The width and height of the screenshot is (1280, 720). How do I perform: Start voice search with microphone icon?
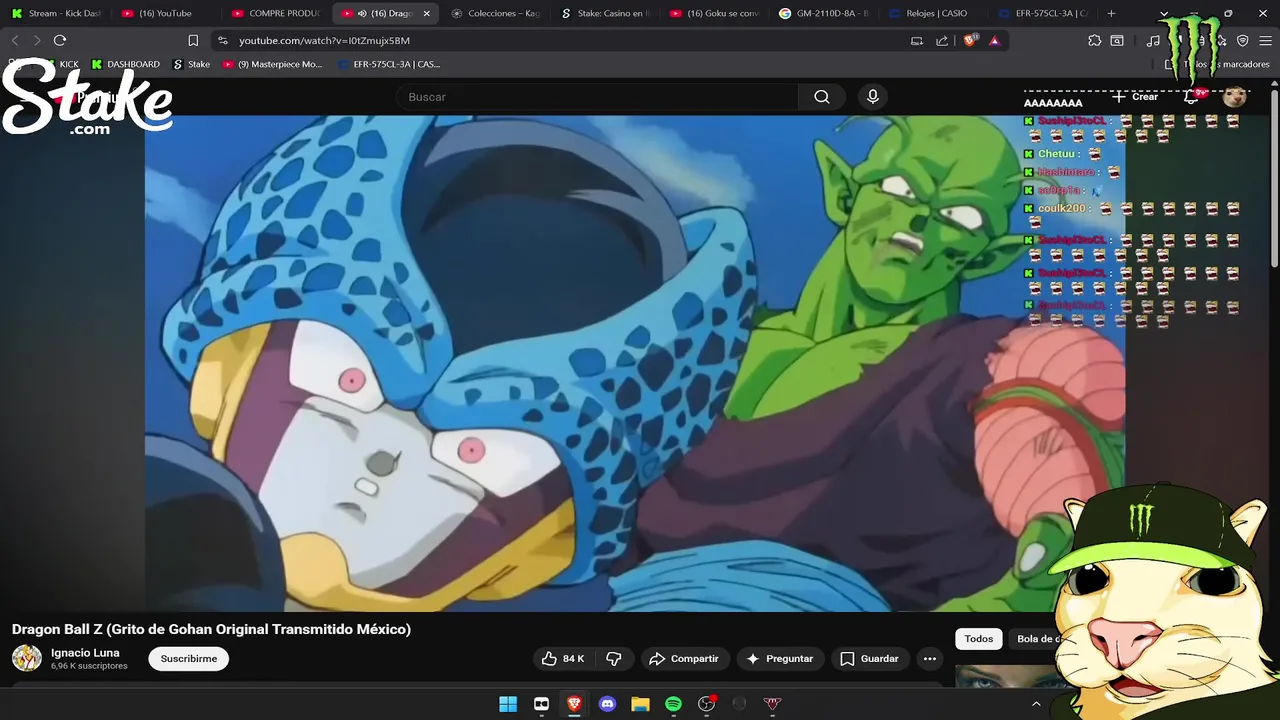coord(873,97)
